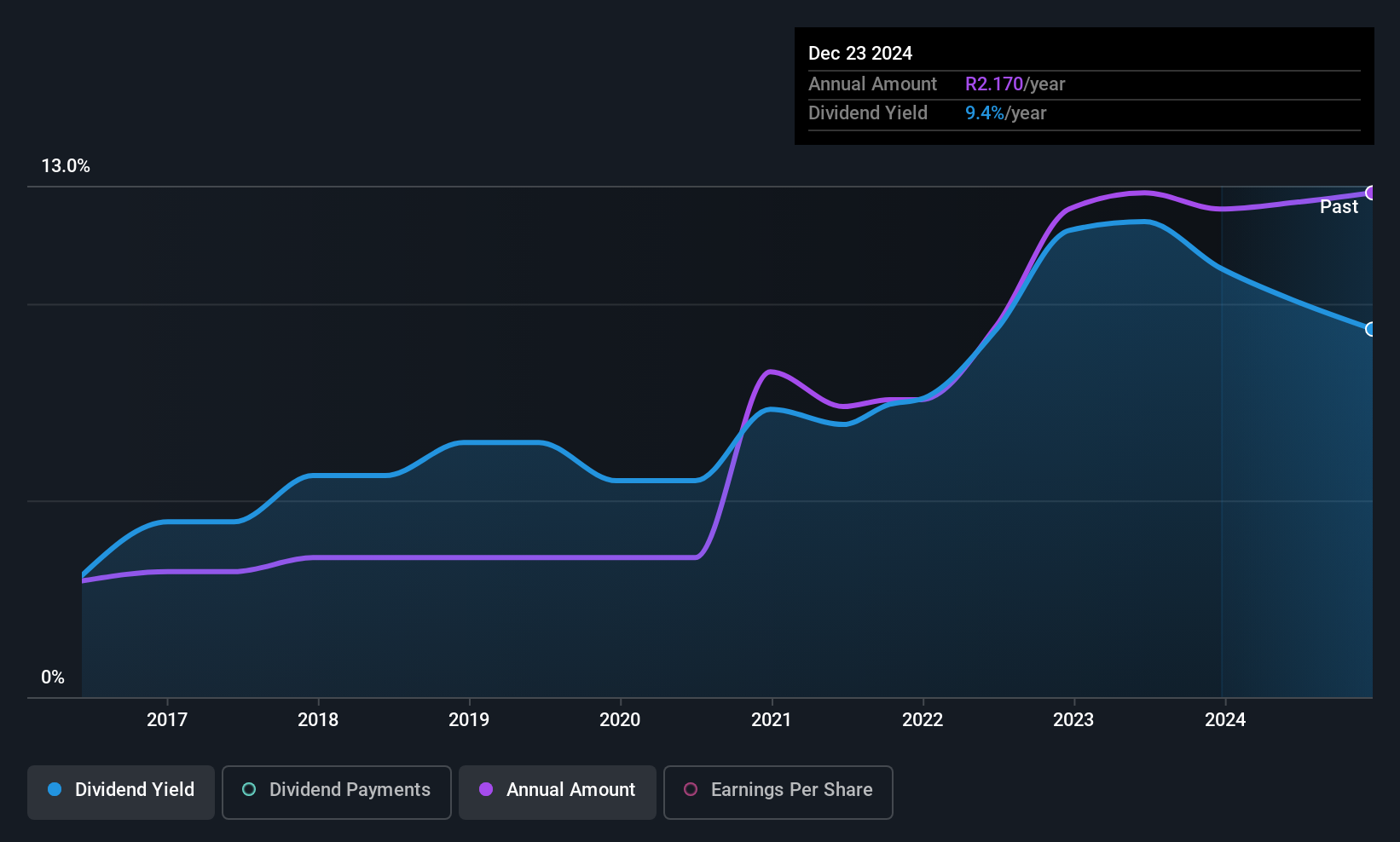1400x842 pixels.
Task: Click the teal Dividend Payments legend circle
Action: 249,789
